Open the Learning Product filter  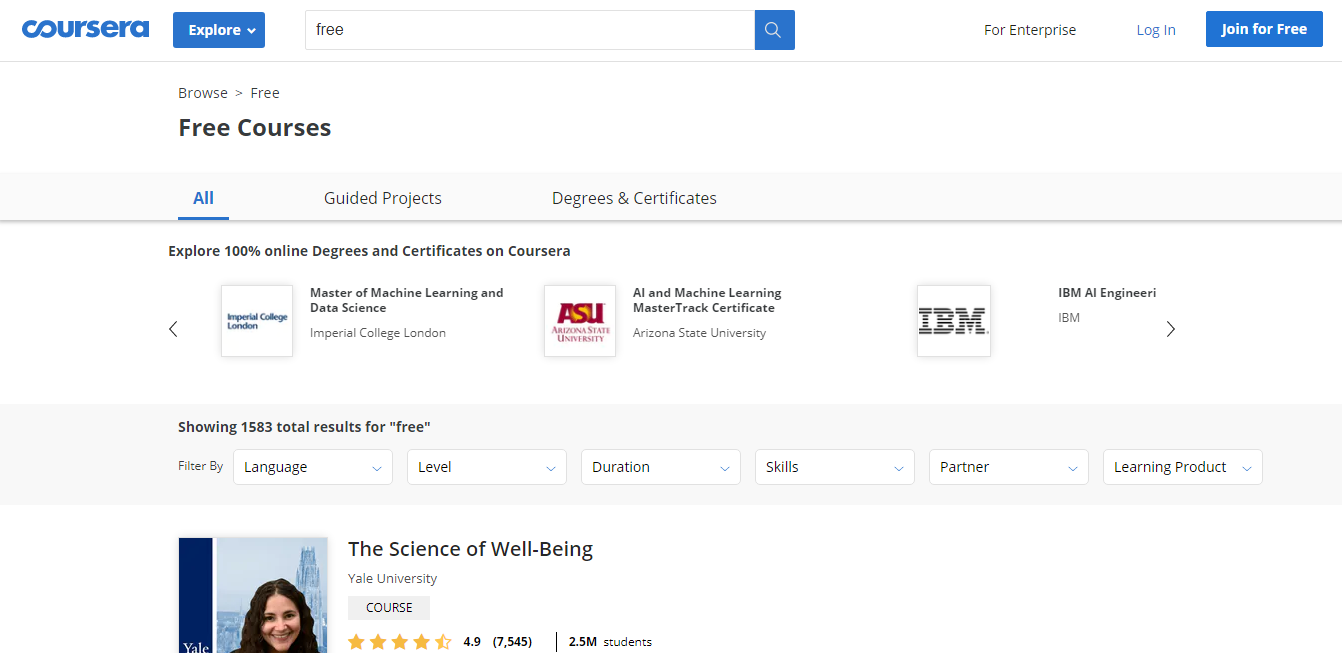(1182, 467)
